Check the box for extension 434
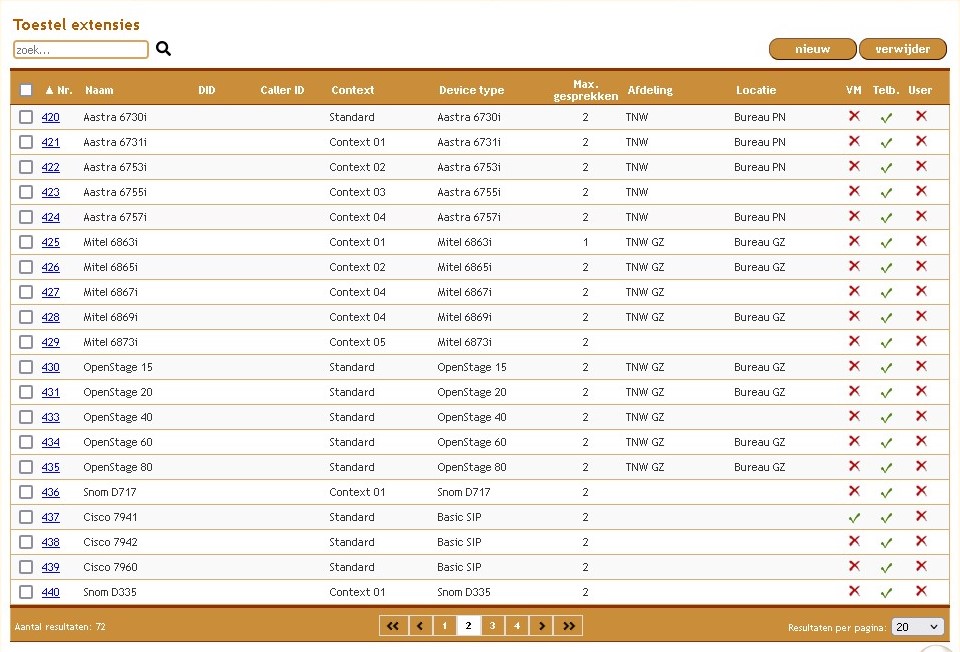The image size is (960, 652). (x=26, y=442)
